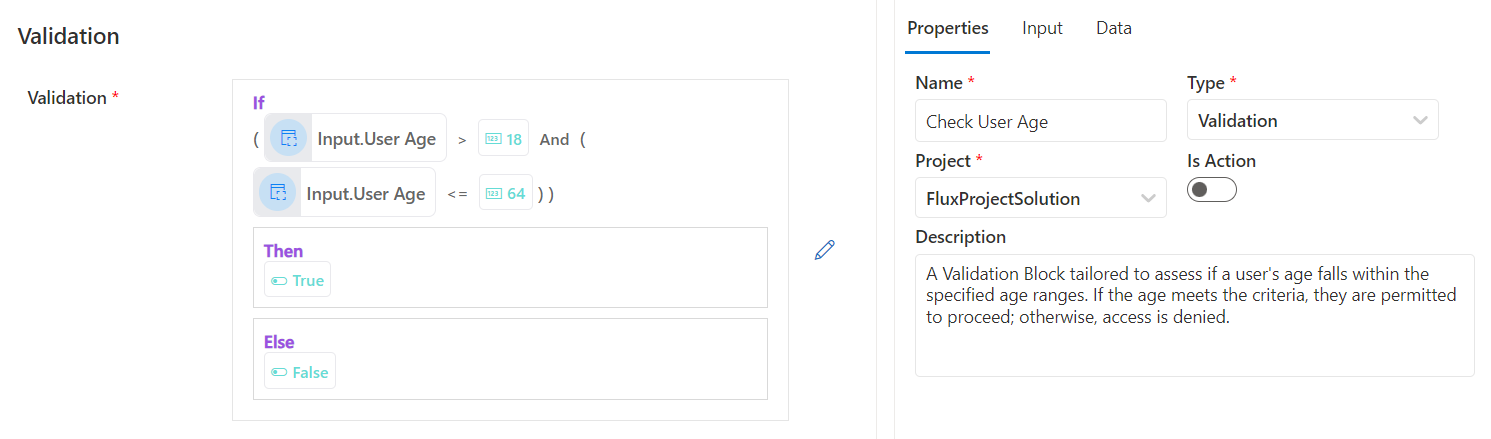Switch to the Properties tab

[947, 28]
